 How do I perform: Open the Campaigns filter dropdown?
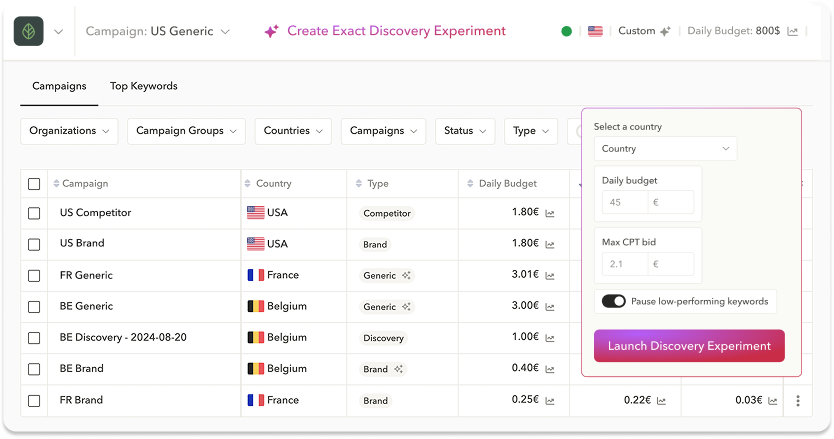pos(383,131)
